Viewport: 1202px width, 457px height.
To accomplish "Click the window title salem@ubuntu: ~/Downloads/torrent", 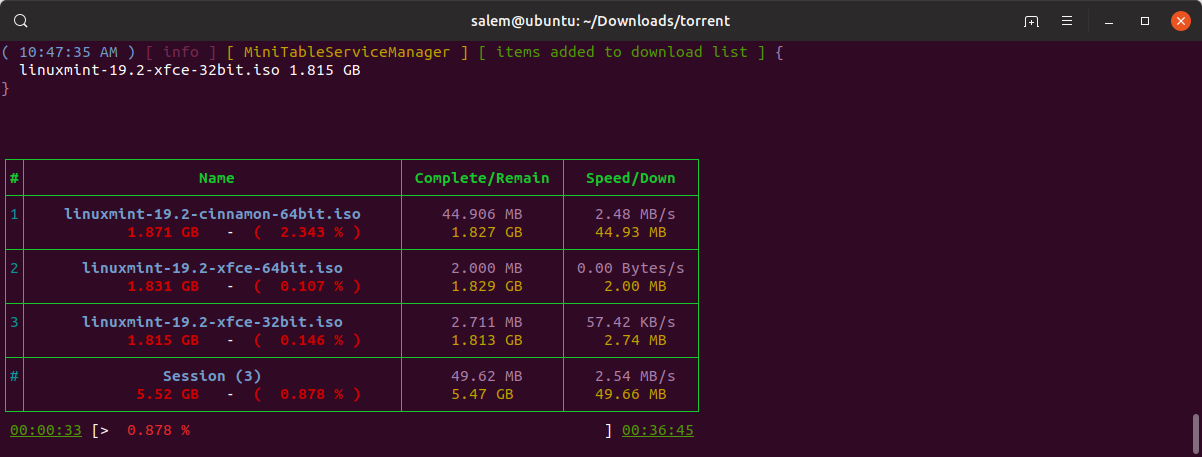I will click(600, 21).
